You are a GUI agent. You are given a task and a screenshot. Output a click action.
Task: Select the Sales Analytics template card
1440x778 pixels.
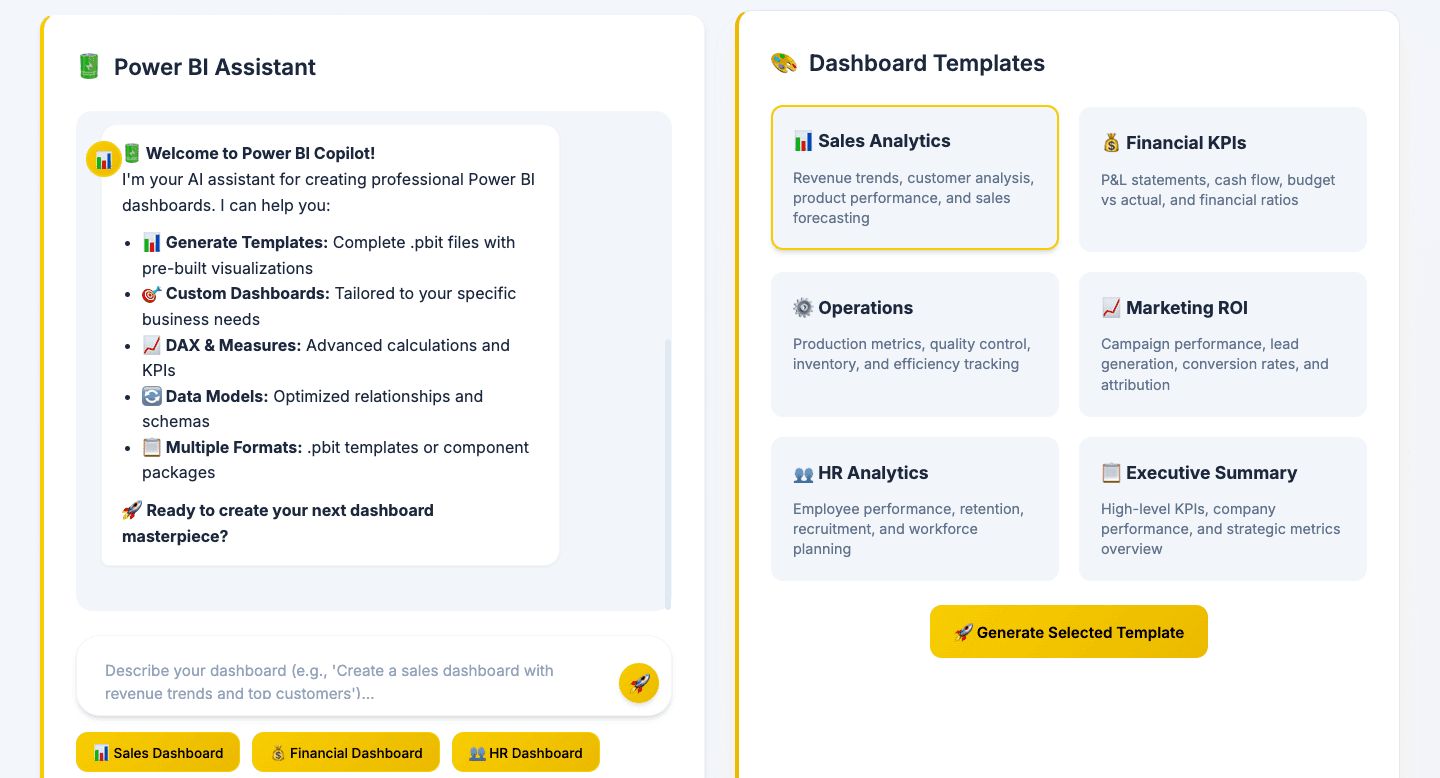(915, 177)
